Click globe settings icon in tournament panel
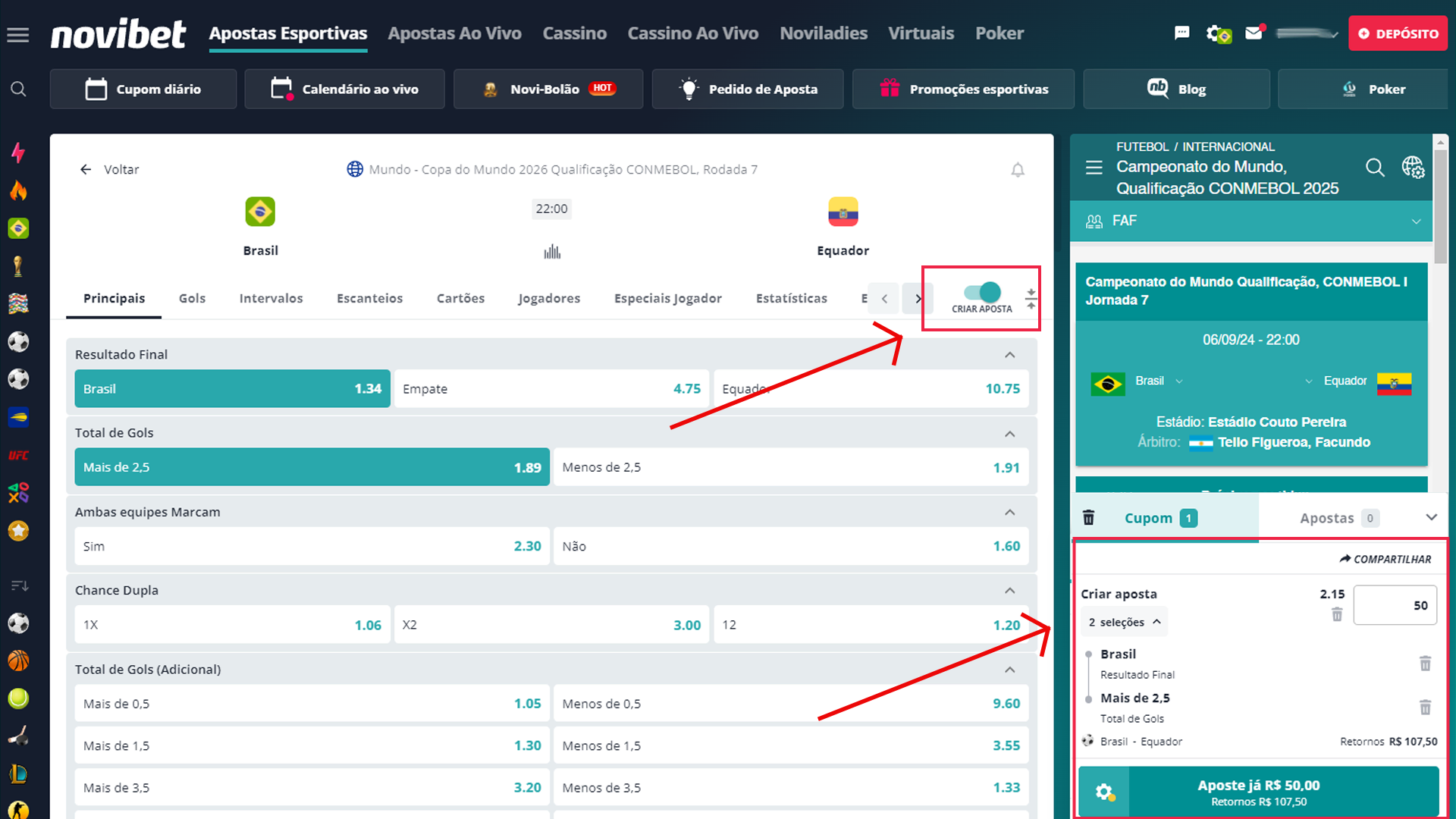This screenshot has height=819, width=1456. coord(1413,167)
